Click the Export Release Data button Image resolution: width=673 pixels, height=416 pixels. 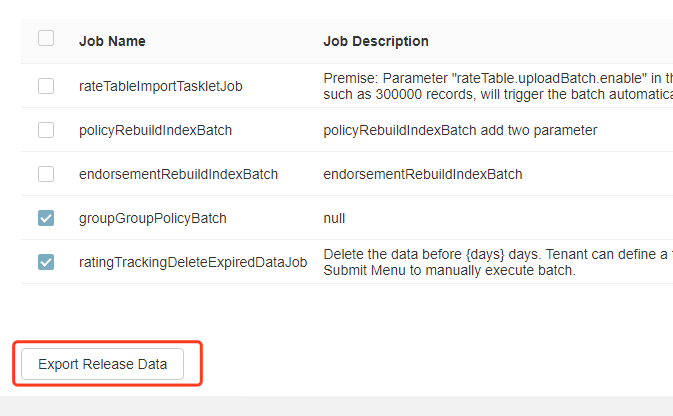tap(102, 364)
